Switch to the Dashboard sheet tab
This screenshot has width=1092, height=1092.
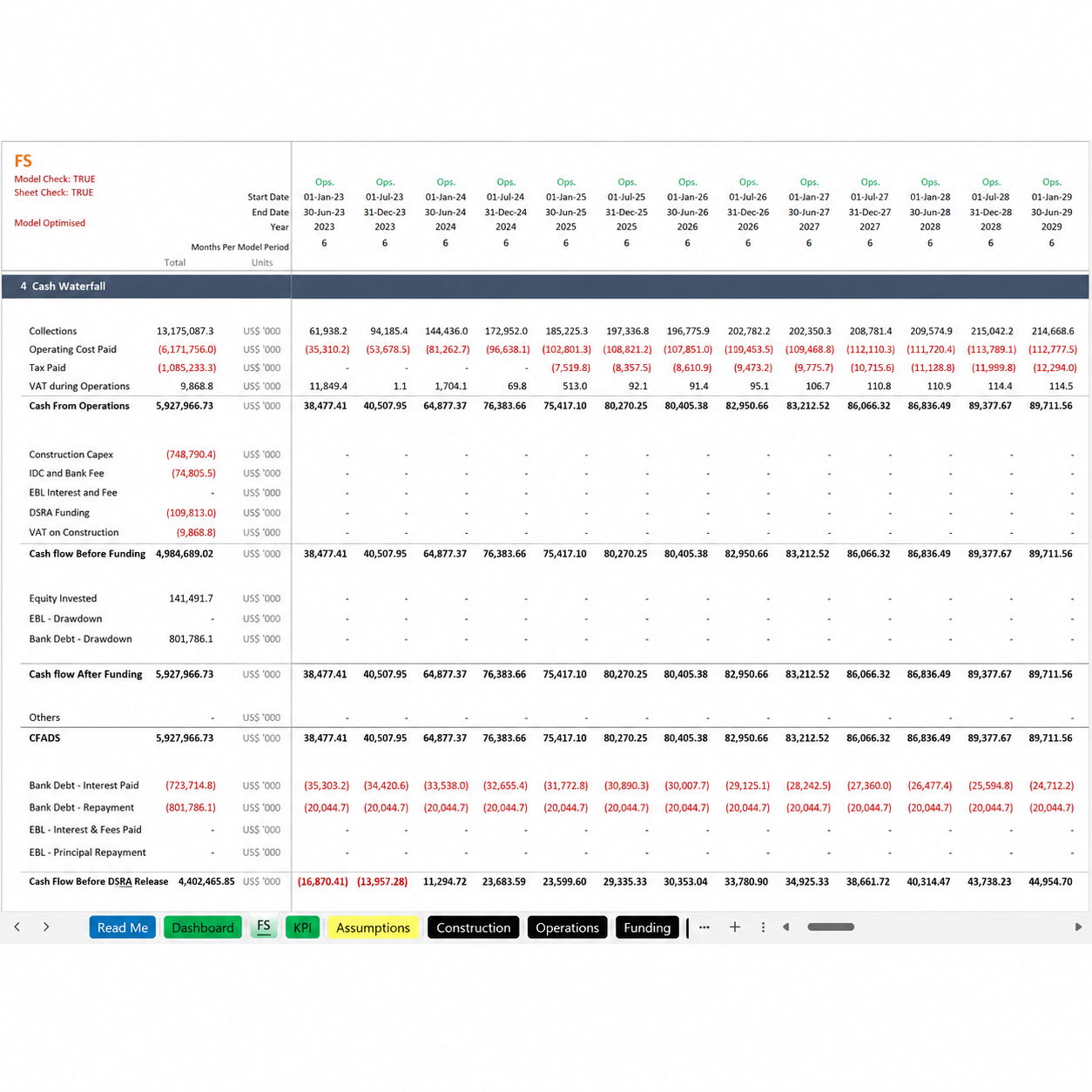pyautogui.click(x=203, y=927)
